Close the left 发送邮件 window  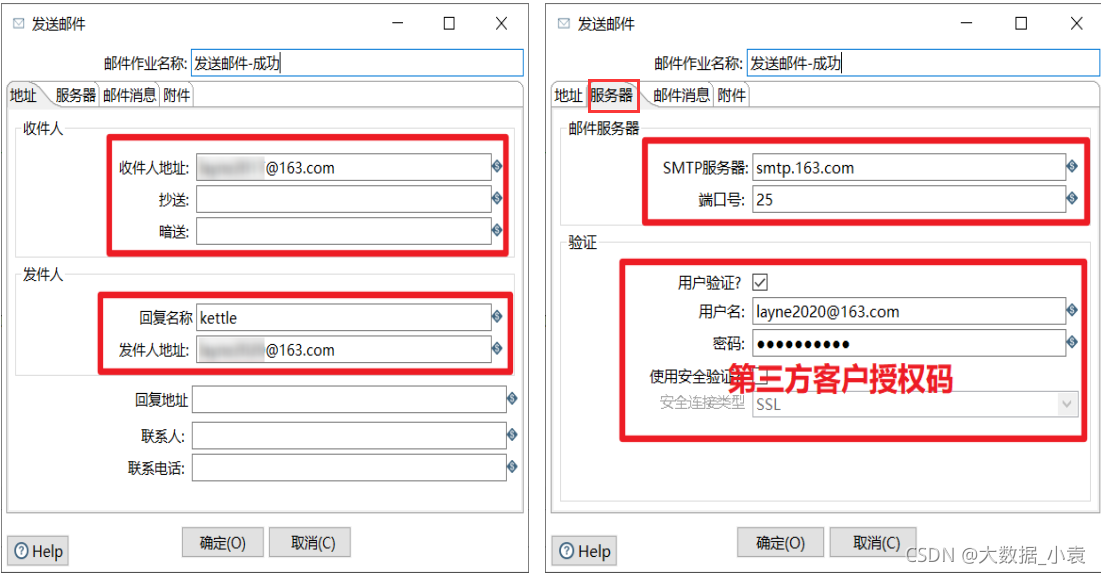(501, 24)
